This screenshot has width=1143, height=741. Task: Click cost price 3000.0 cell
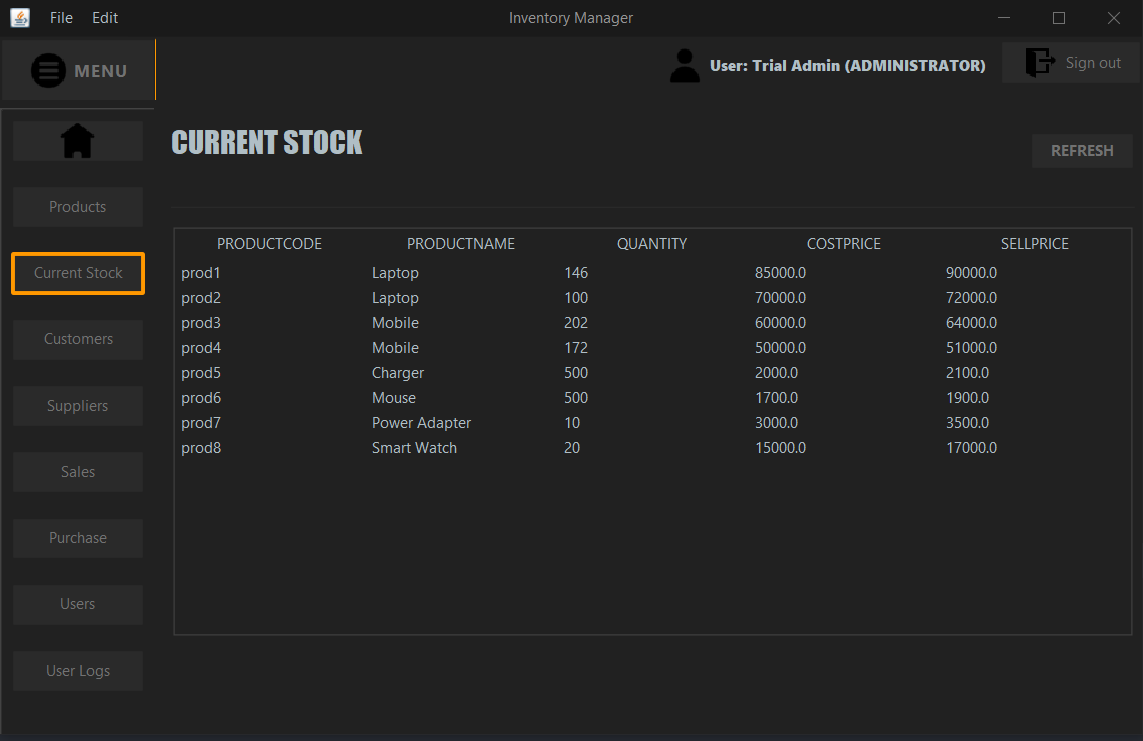tap(843, 423)
